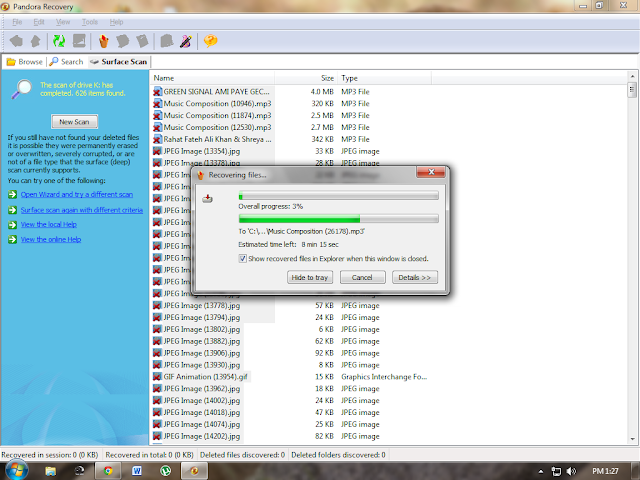Open File Explorer from taskbar
This screenshot has height=480, width=640.
pyautogui.click(x=51, y=471)
